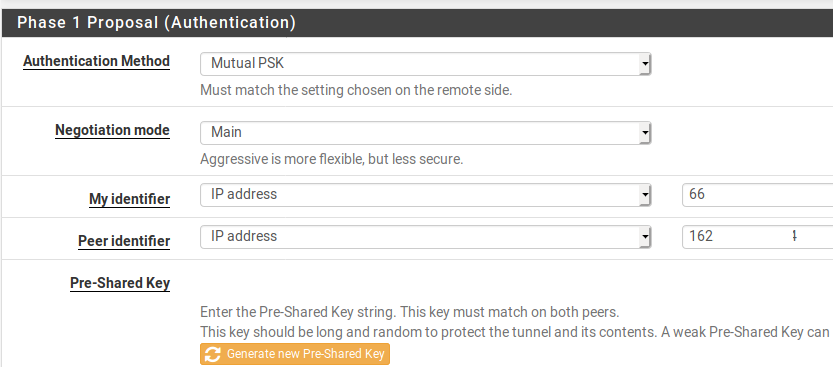This screenshot has height=367, width=833.
Task: Open the Peer identifier type dropdown
Action: pyautogui.click(x=426, y=237)
